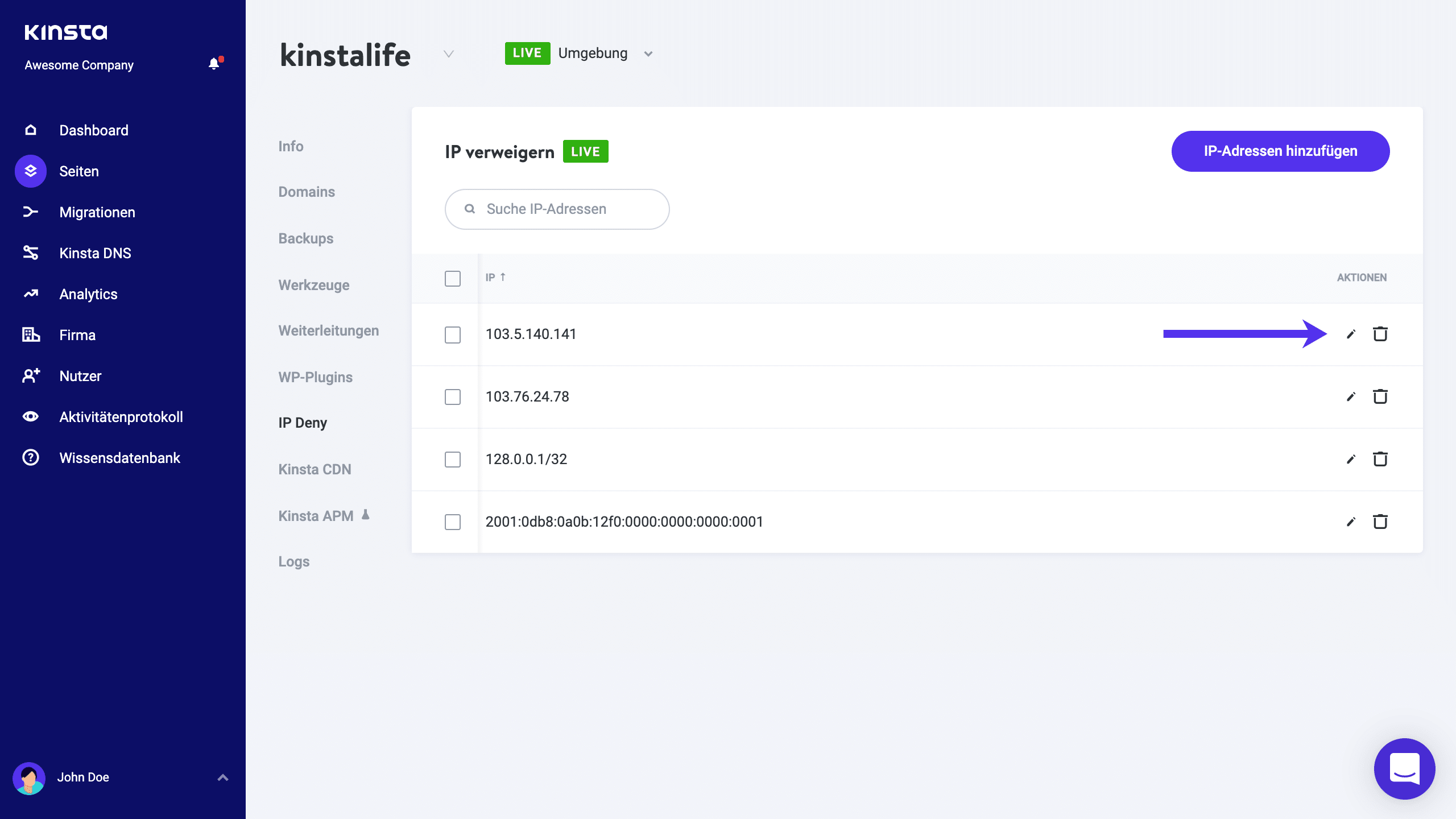Click the notification bell icon
Image resolution: width=1456 pixels, height=819 pixels.
[214, 64]
